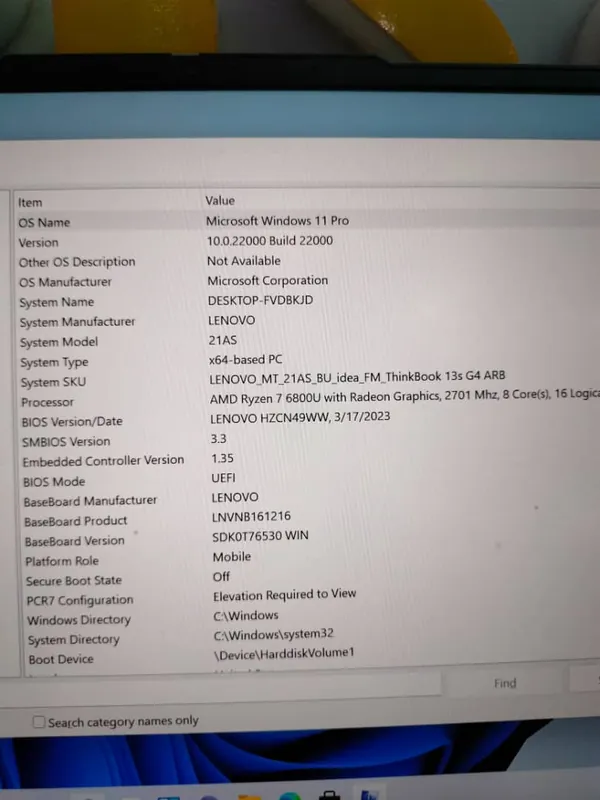Click the Value column header
600x800 pixels.
[x=220, y=201]
